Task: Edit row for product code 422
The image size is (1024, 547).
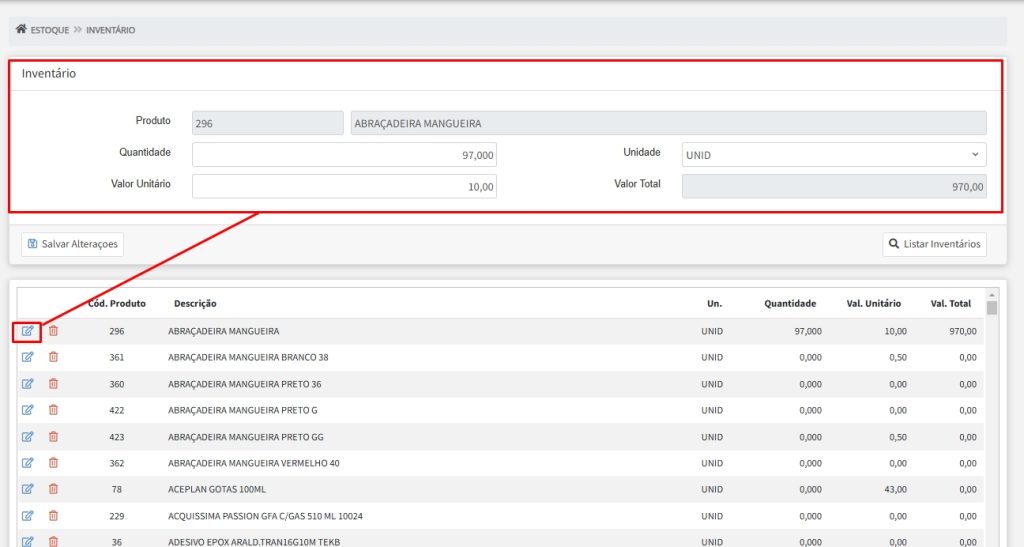Action: (x=27, y=410)
